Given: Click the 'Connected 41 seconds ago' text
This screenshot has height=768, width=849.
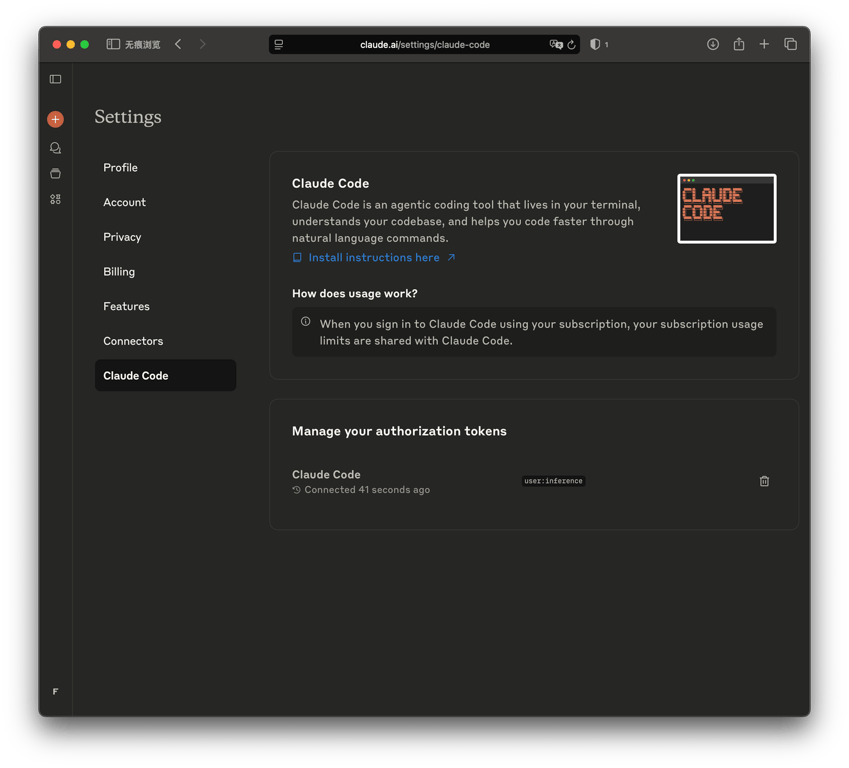Looking at the screenshot, I should [367, 490].
